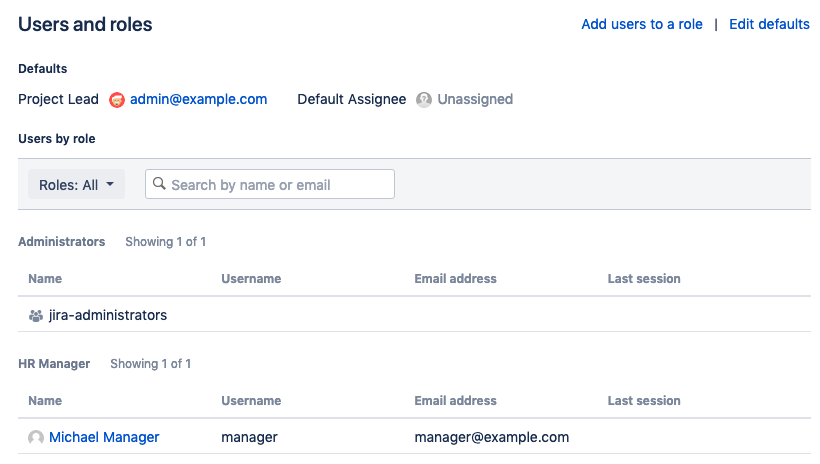Click Email address header under Administrators
This screenshot has width=820, height=464.
tap(455, 279)
